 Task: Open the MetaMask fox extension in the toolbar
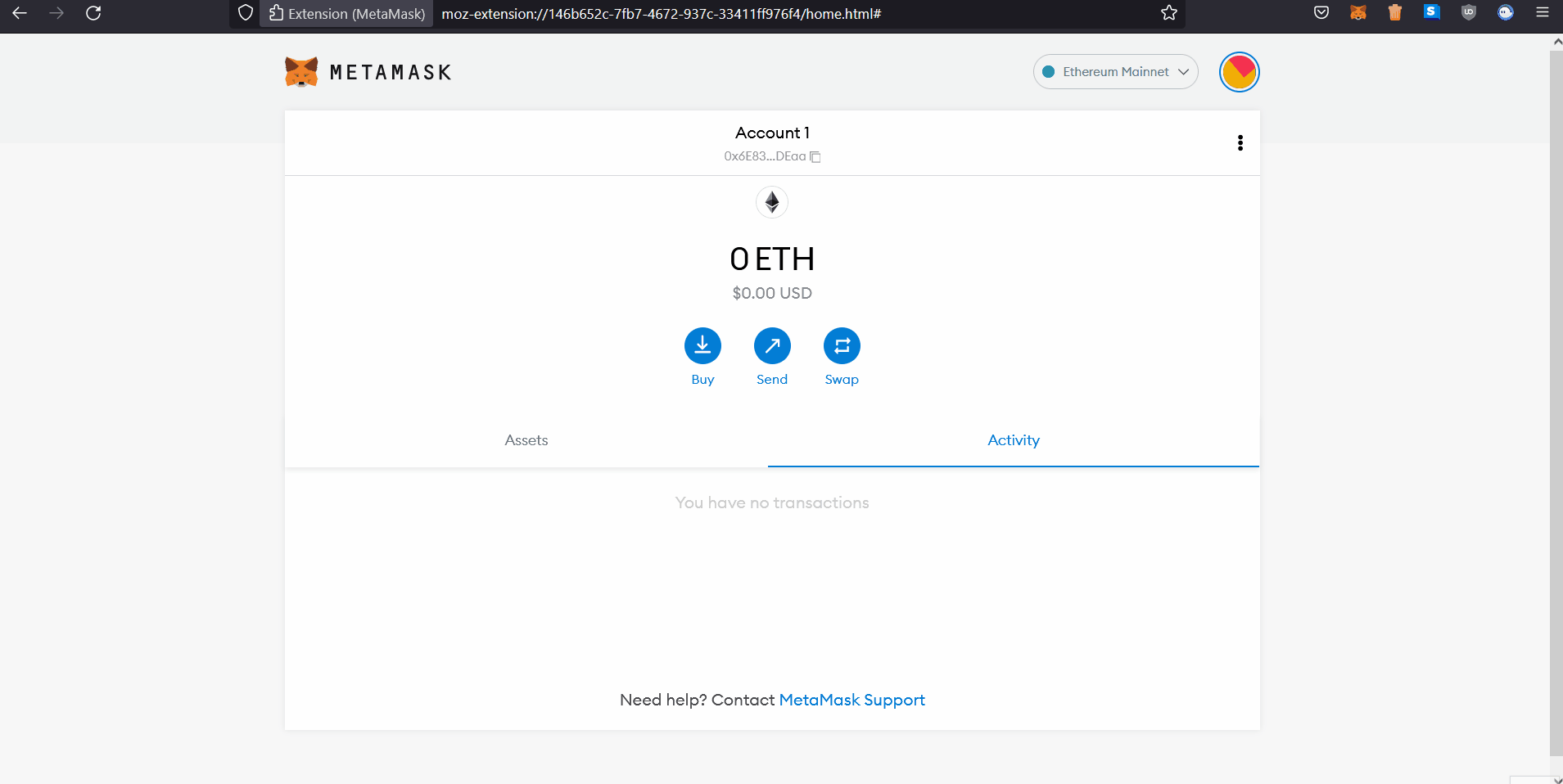pyautogui.click(x=1358, y=12)
